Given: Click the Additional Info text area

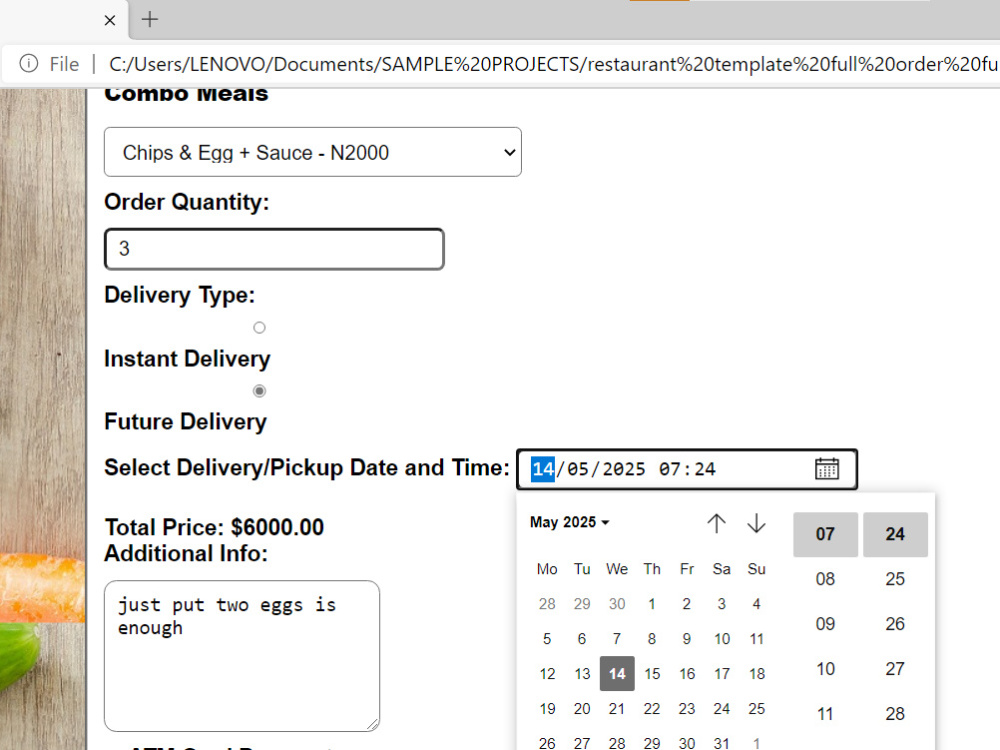Looking at the screenshot, I should 242,656.
